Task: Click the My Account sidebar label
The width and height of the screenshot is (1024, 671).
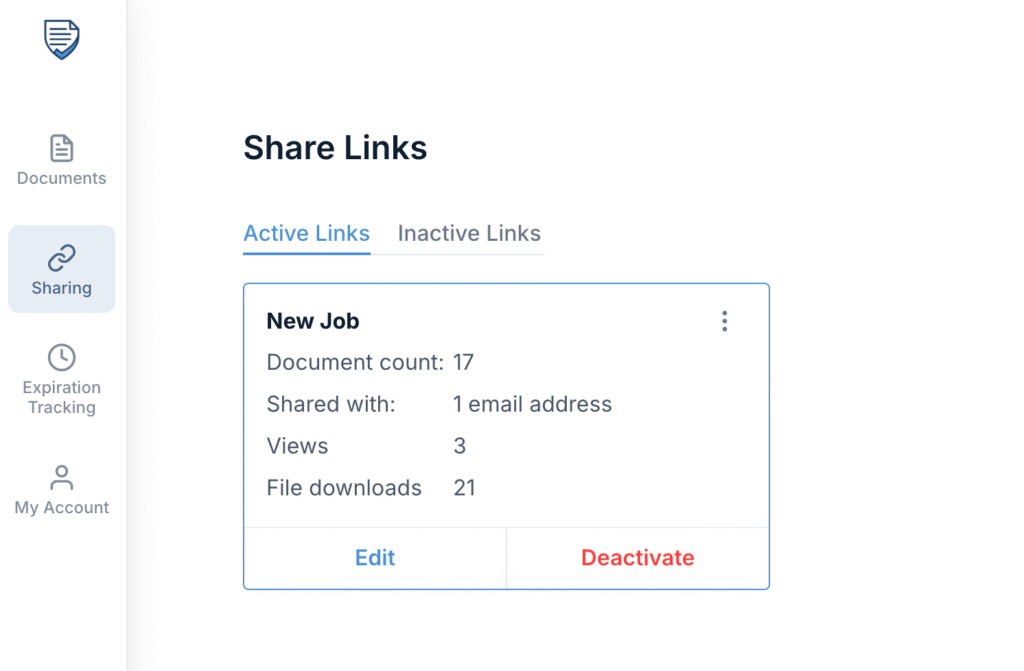Action: coord(61,508)
